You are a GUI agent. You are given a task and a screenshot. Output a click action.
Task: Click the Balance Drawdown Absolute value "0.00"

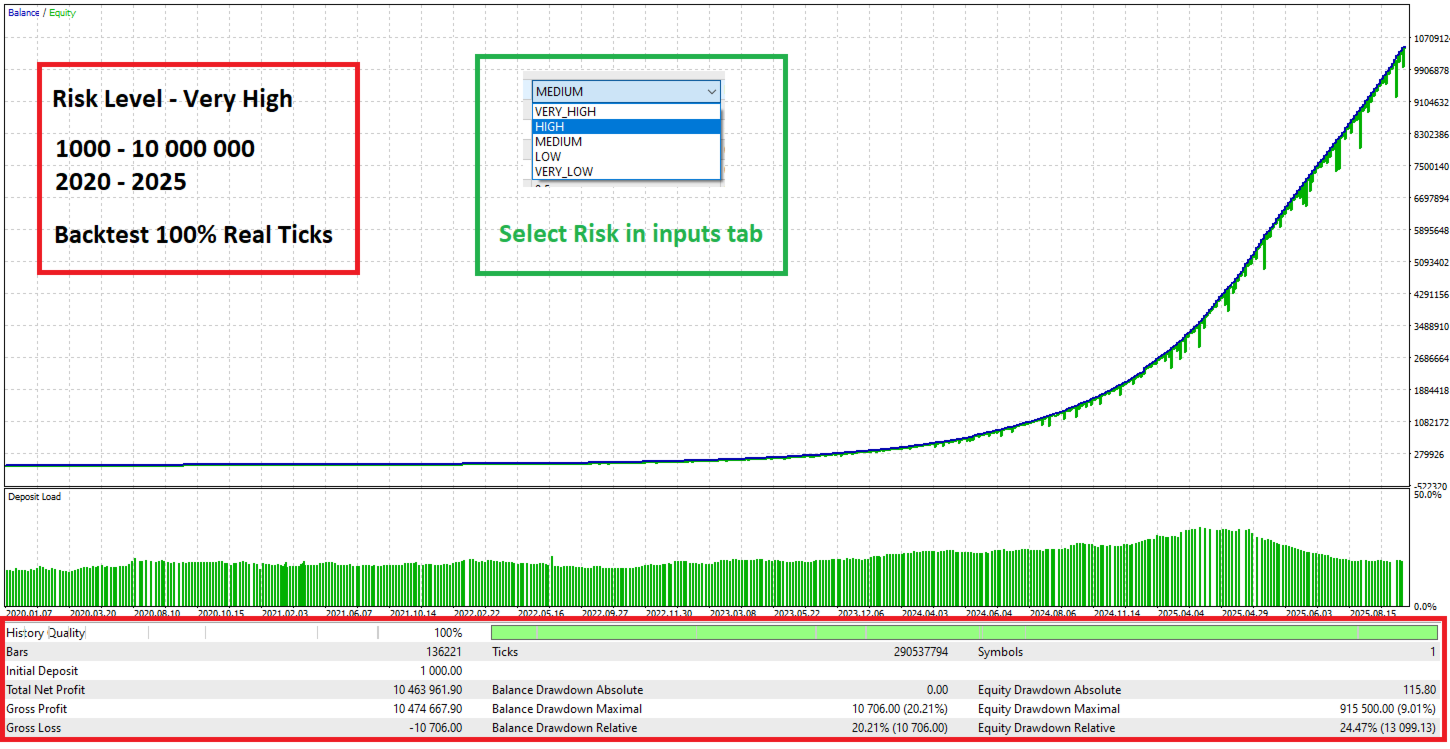[x=935, y=690]
